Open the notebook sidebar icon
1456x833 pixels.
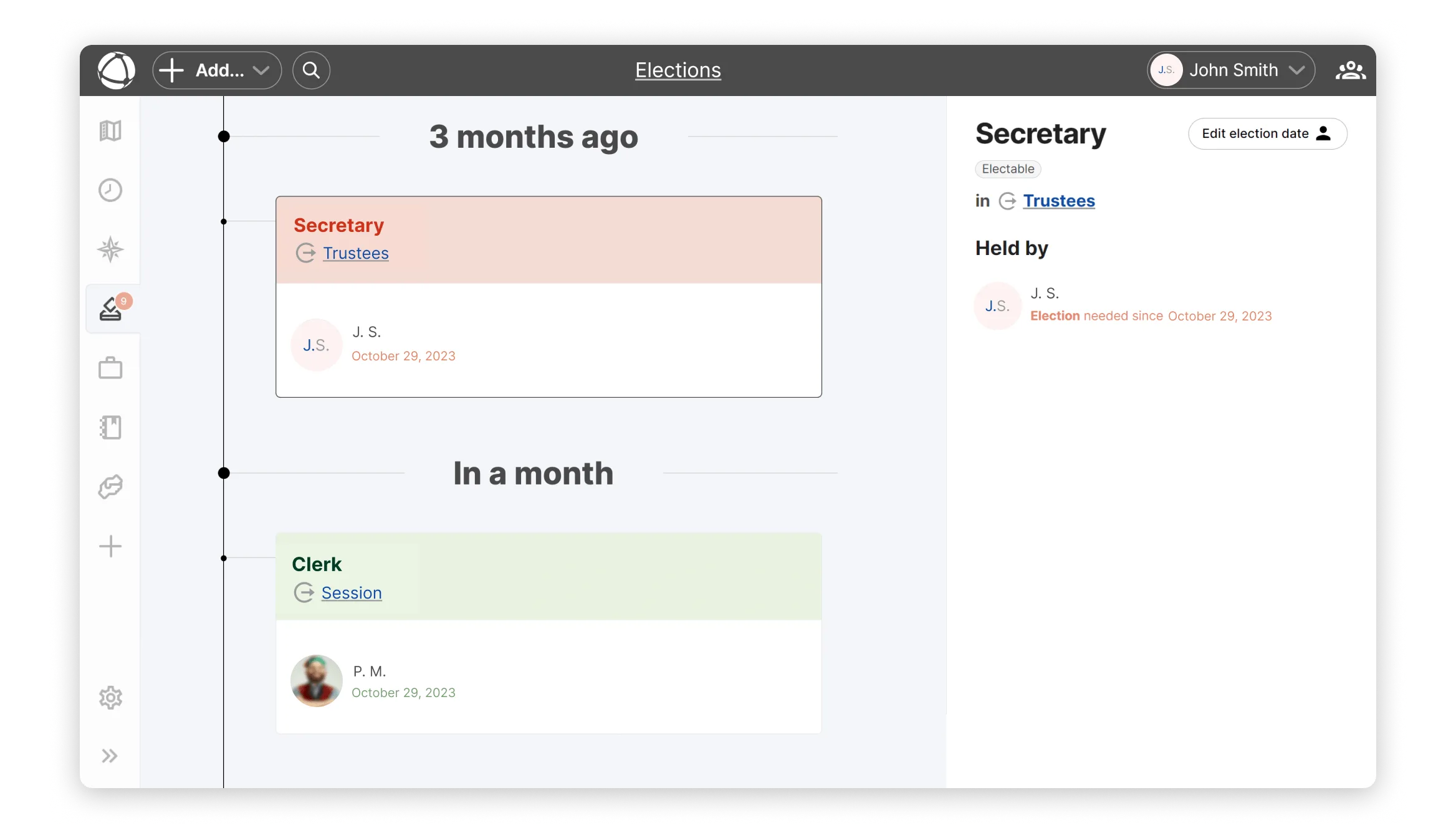click(x=110, y=428)
